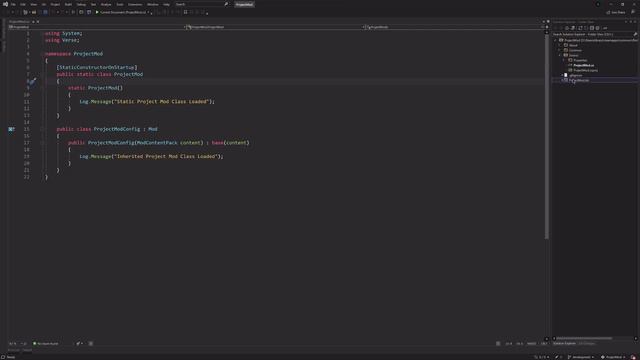Collapse the ProjectModConfig class code block
The height and width of the screenshot is (360, 640).
point(42,129)
